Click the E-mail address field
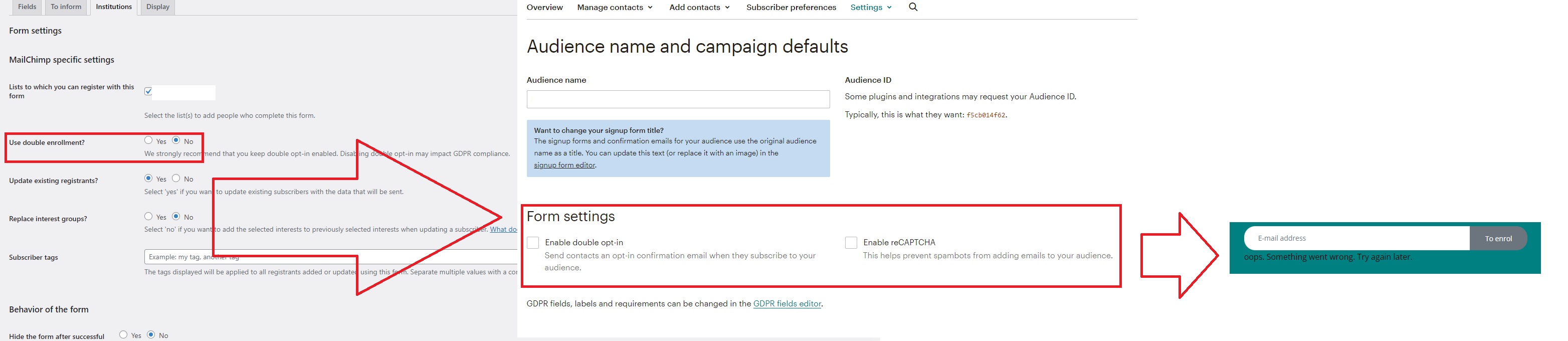The height and width of the screenshot is (341, 1568). [x=1356, y=238]
